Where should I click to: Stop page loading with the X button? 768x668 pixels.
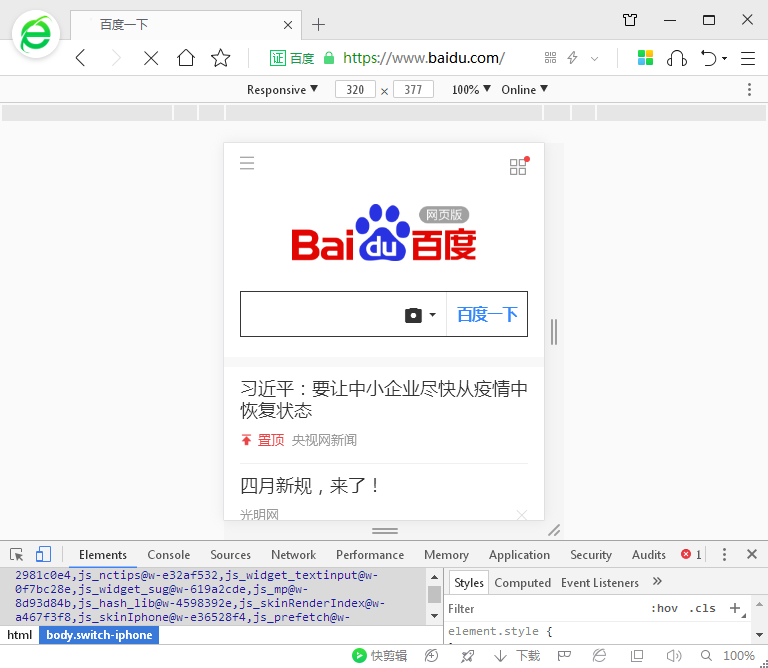point(151,58)
